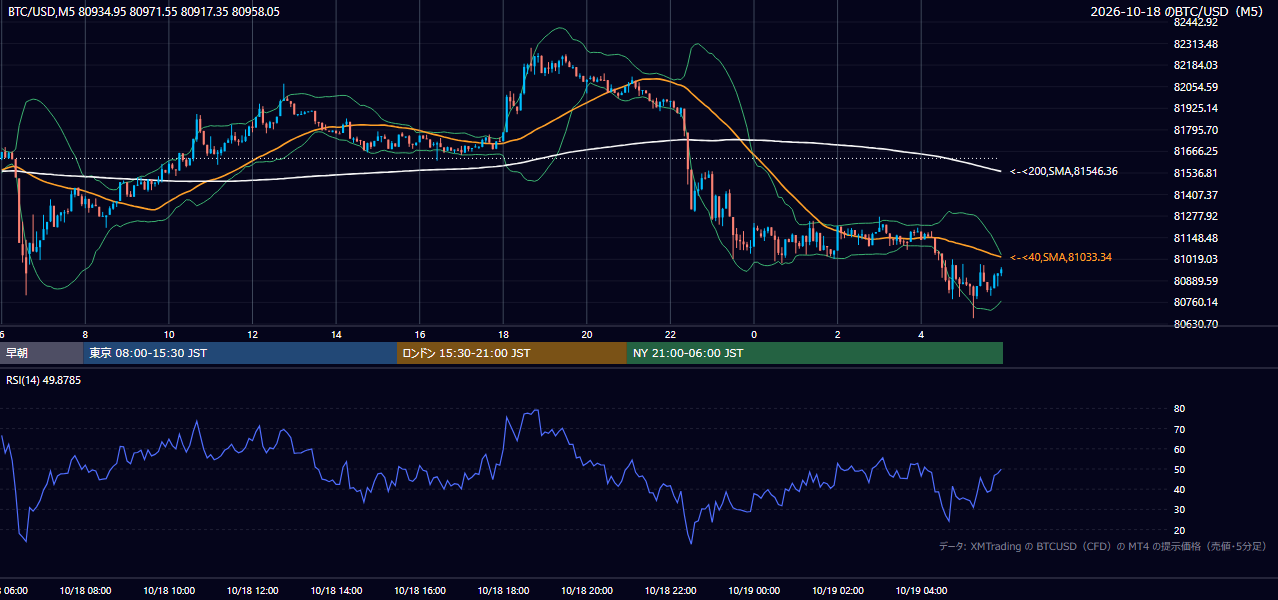Viewport: 1278px width, 600px height.
Task: Click date label 10/18 16:00
Action: pyautogui.click(x=419, y=591)
